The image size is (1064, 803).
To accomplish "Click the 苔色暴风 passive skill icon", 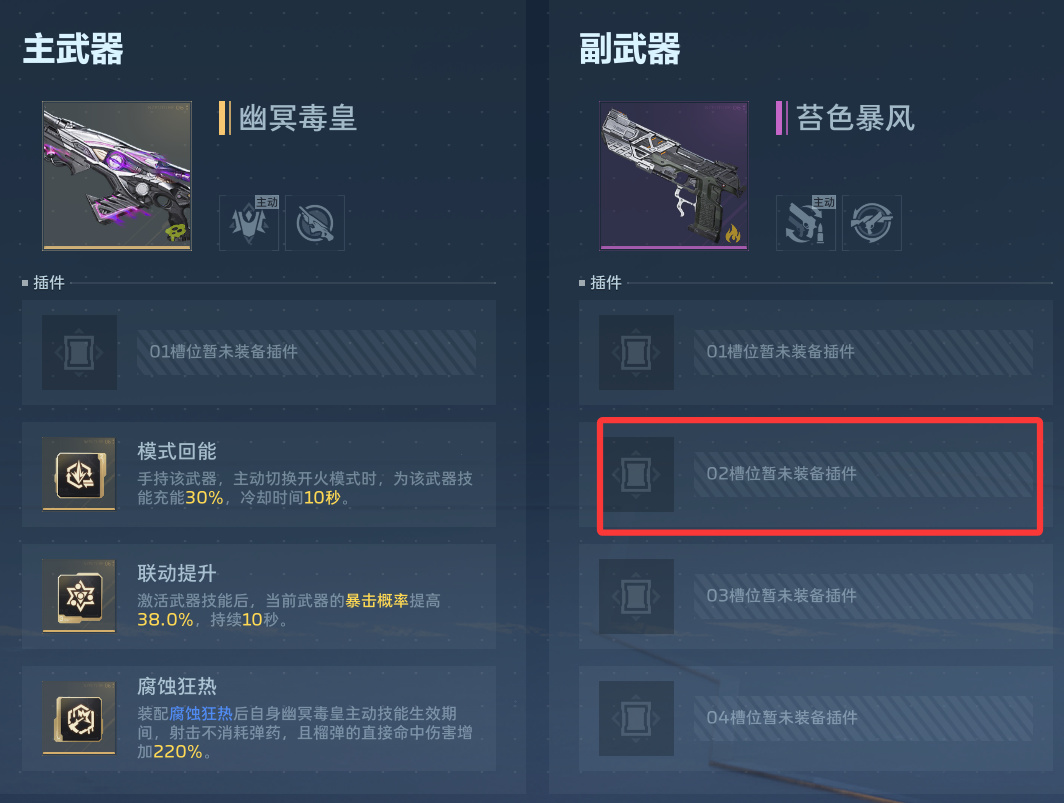I will pos(872,223).
